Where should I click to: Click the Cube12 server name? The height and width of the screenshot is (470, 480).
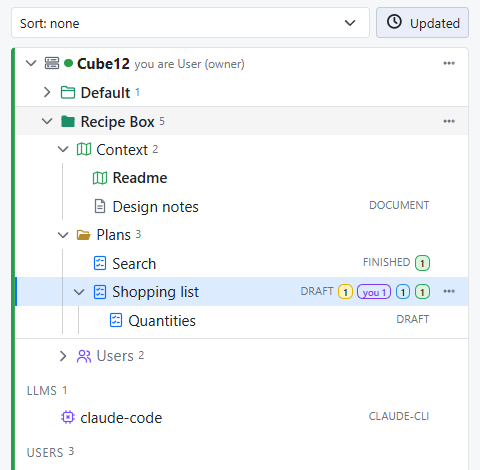coord(103,63)
